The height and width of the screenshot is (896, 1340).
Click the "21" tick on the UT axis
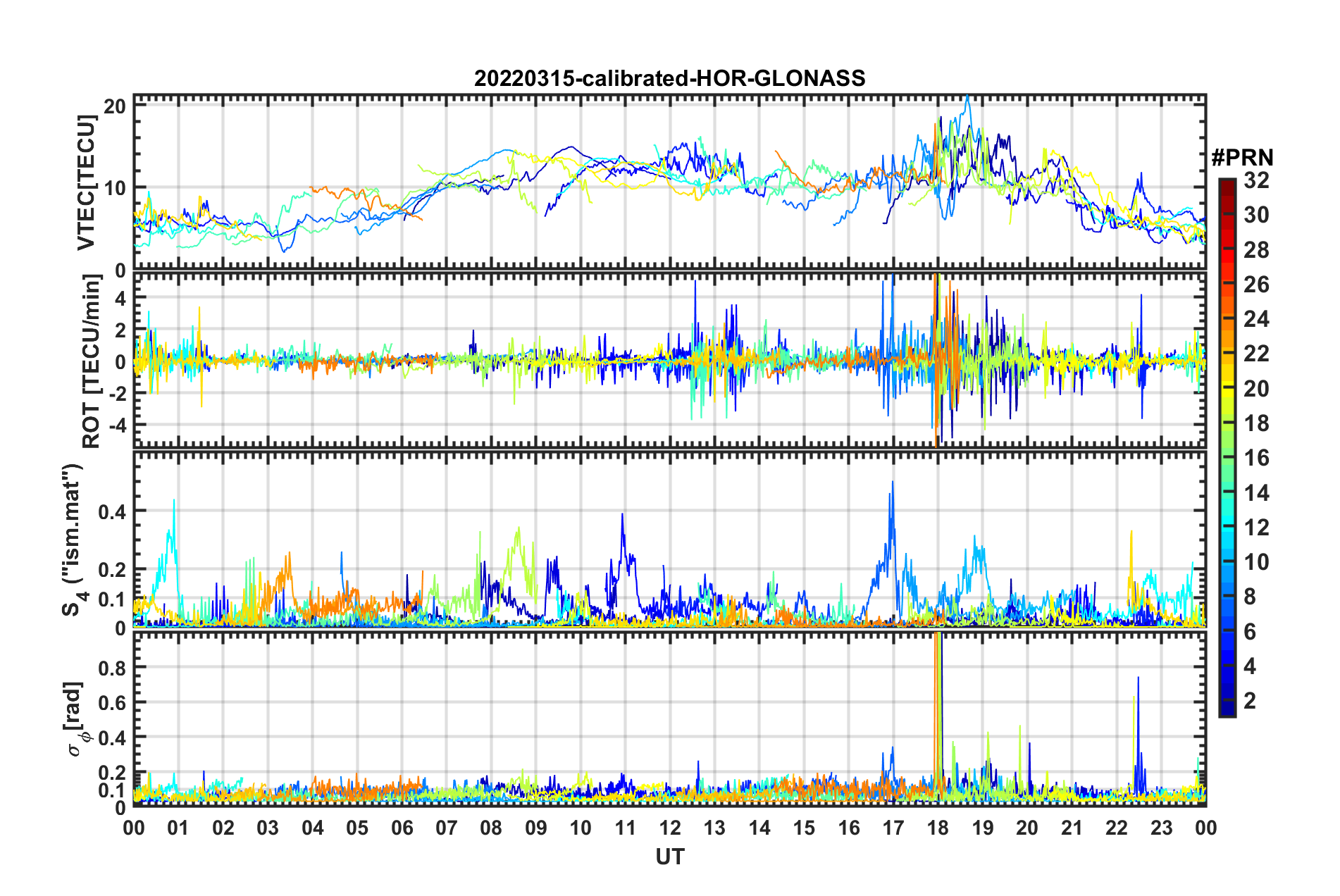click(1072, 828)
